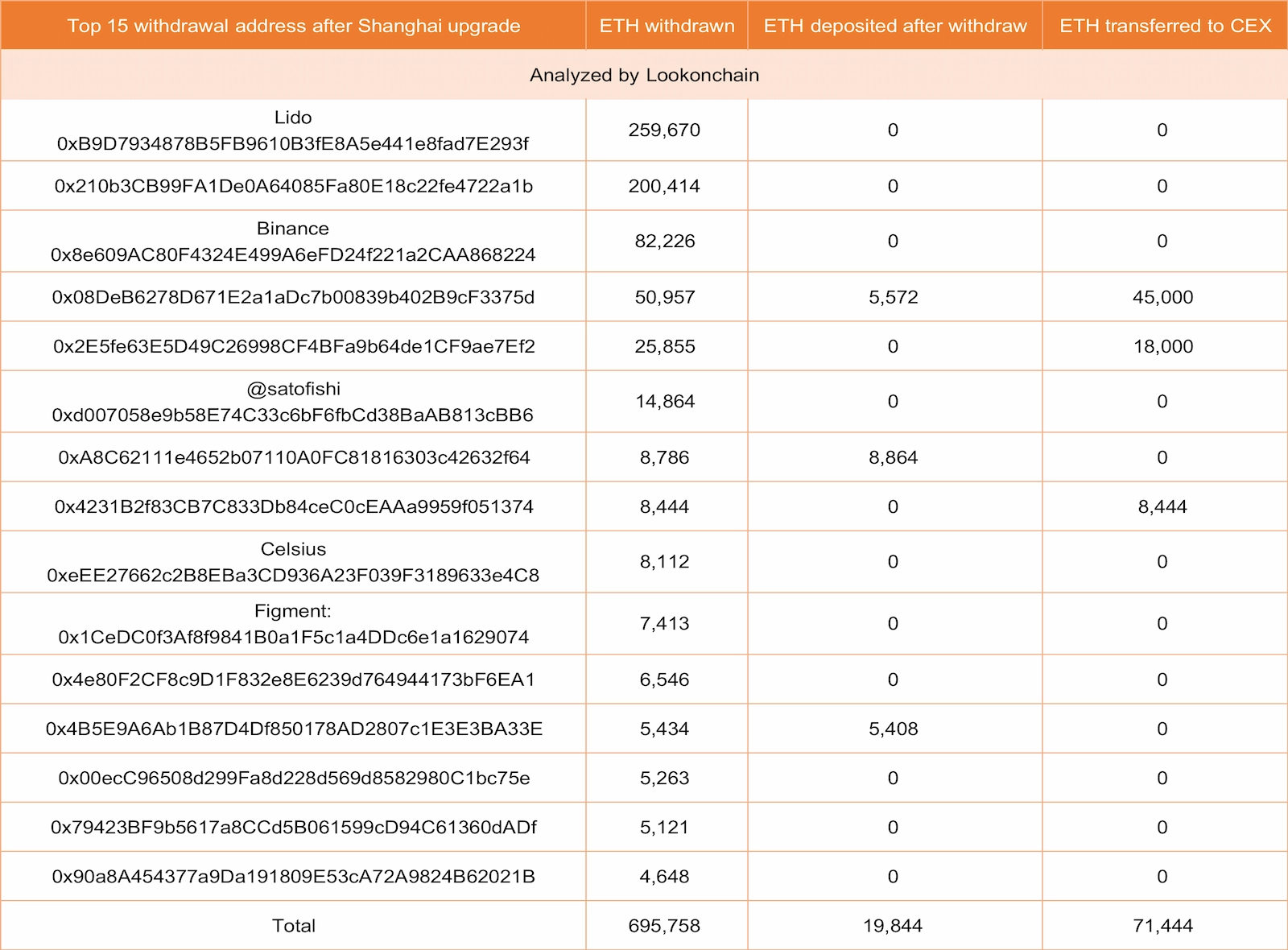Image resolution: width=1288 pixels, height=950 pixels.
Task: Select the total withdrawn value 695,758
Action: pos(664,926)
